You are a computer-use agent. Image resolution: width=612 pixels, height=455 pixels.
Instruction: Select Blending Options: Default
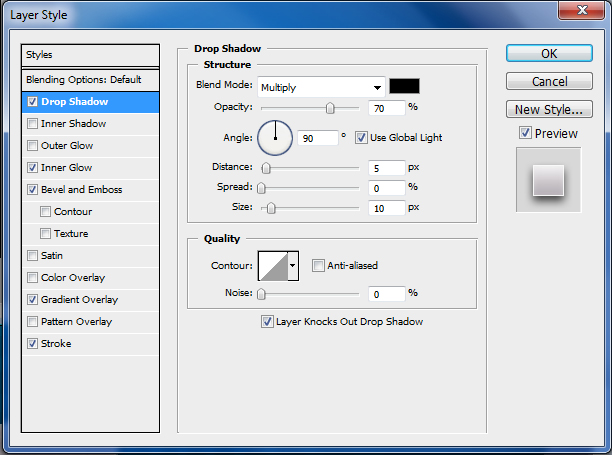[x=91, y=80]
